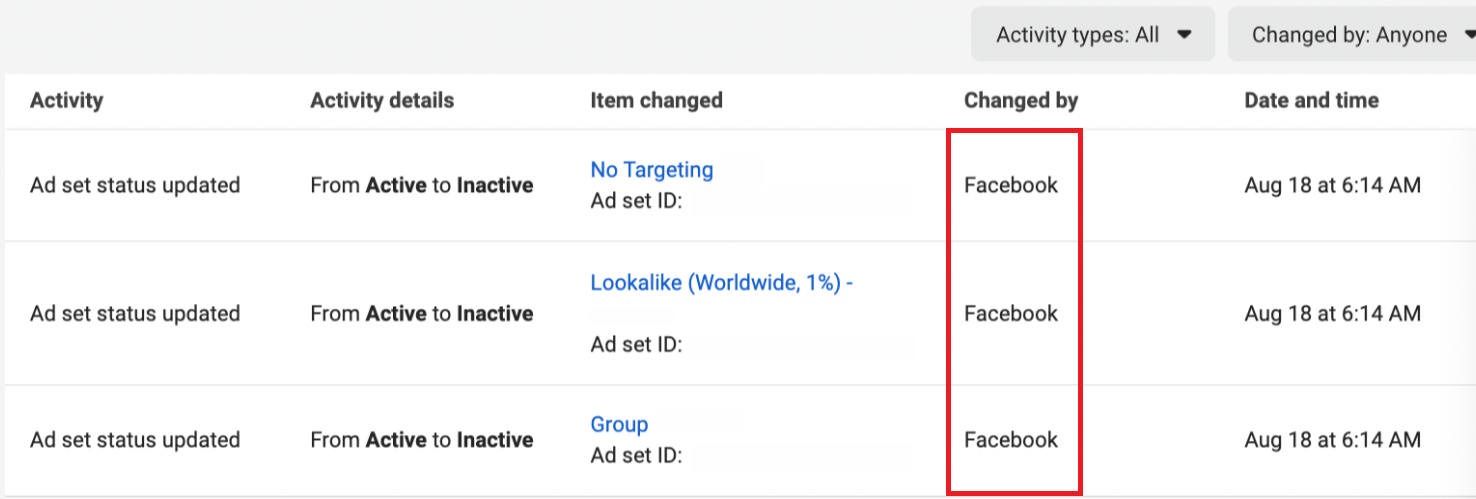This screenshot has height=499, width=1476.
Task: Open the Lookalike (Worldwide, 1%) ad set link
Action: pyautogui.click(x=722, y=282)
